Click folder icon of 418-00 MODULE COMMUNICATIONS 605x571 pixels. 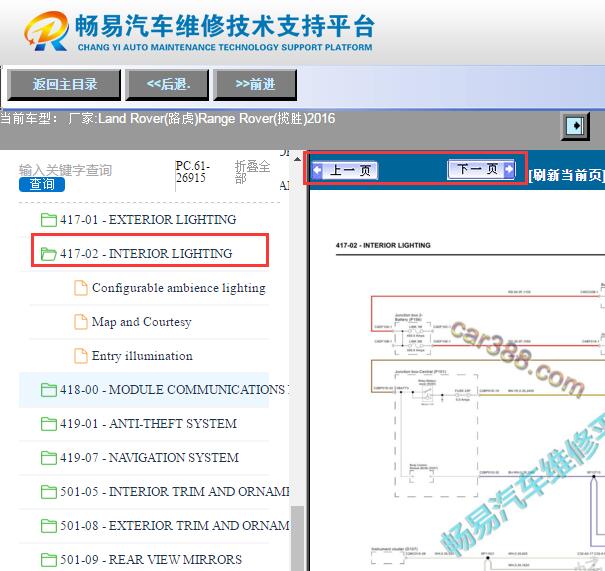[49, 390]
